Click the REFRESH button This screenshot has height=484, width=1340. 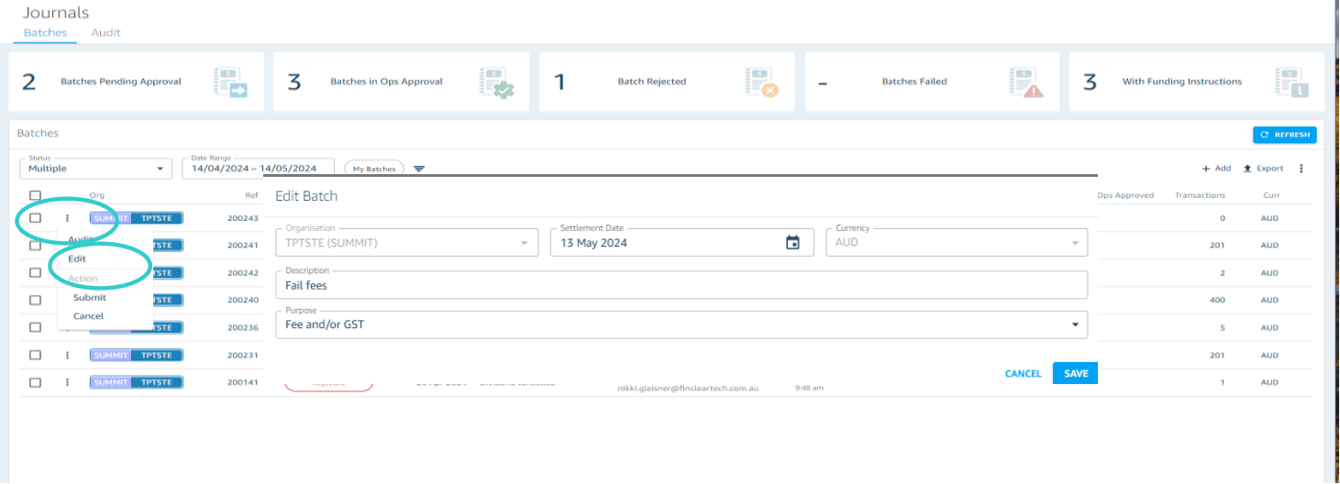[x=1285, y=135]
